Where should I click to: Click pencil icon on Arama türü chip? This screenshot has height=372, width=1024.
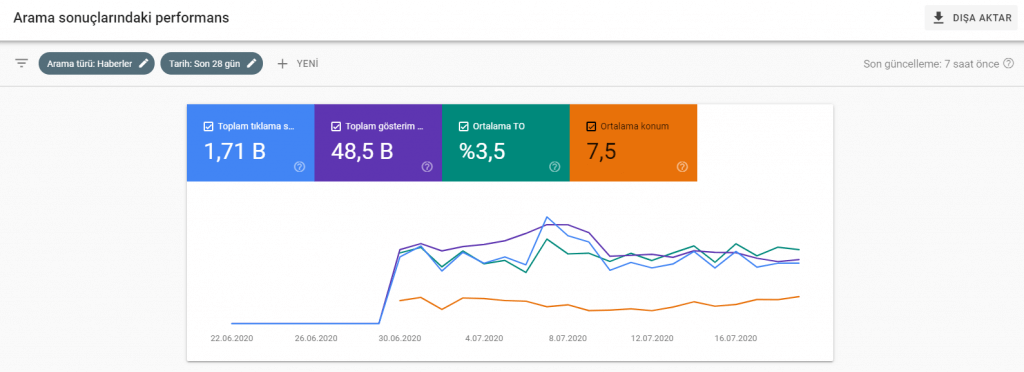[x=144, y=63]
